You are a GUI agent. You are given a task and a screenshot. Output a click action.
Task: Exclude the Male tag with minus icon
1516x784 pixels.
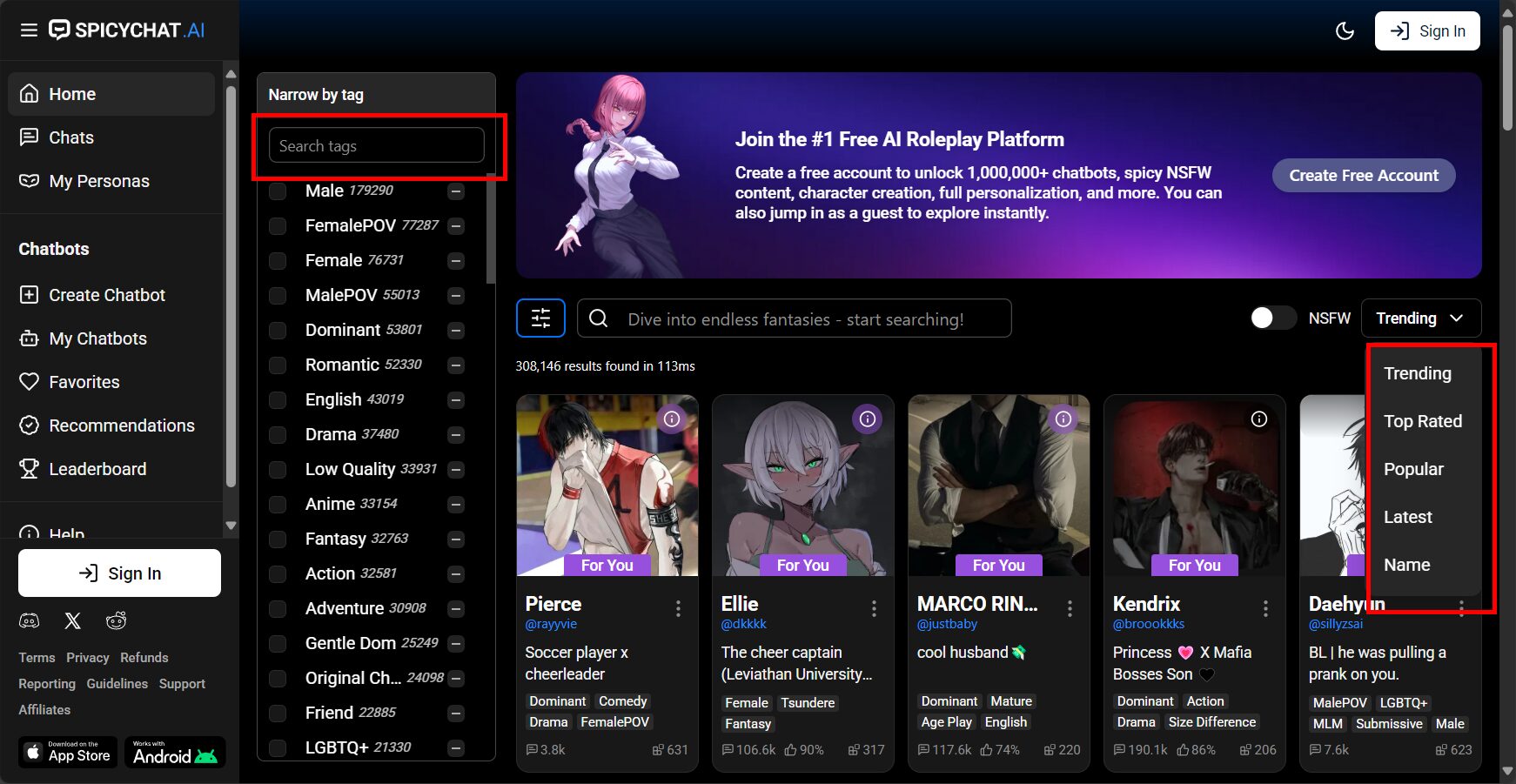point(456,191)
